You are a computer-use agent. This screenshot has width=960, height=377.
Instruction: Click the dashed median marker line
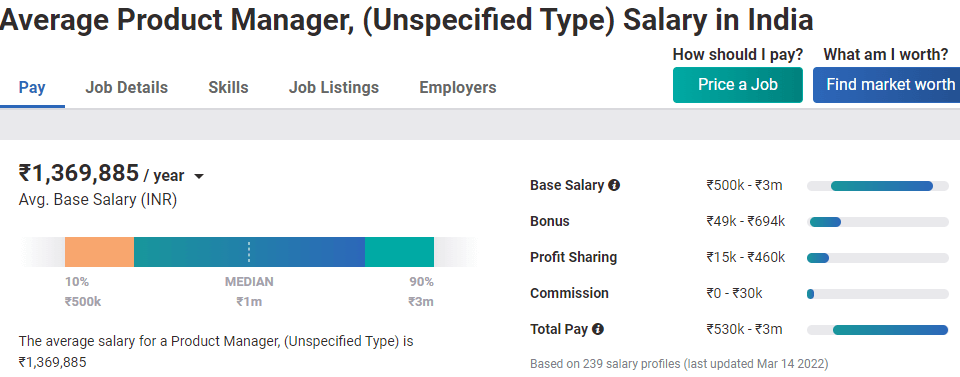coord(249,252)
